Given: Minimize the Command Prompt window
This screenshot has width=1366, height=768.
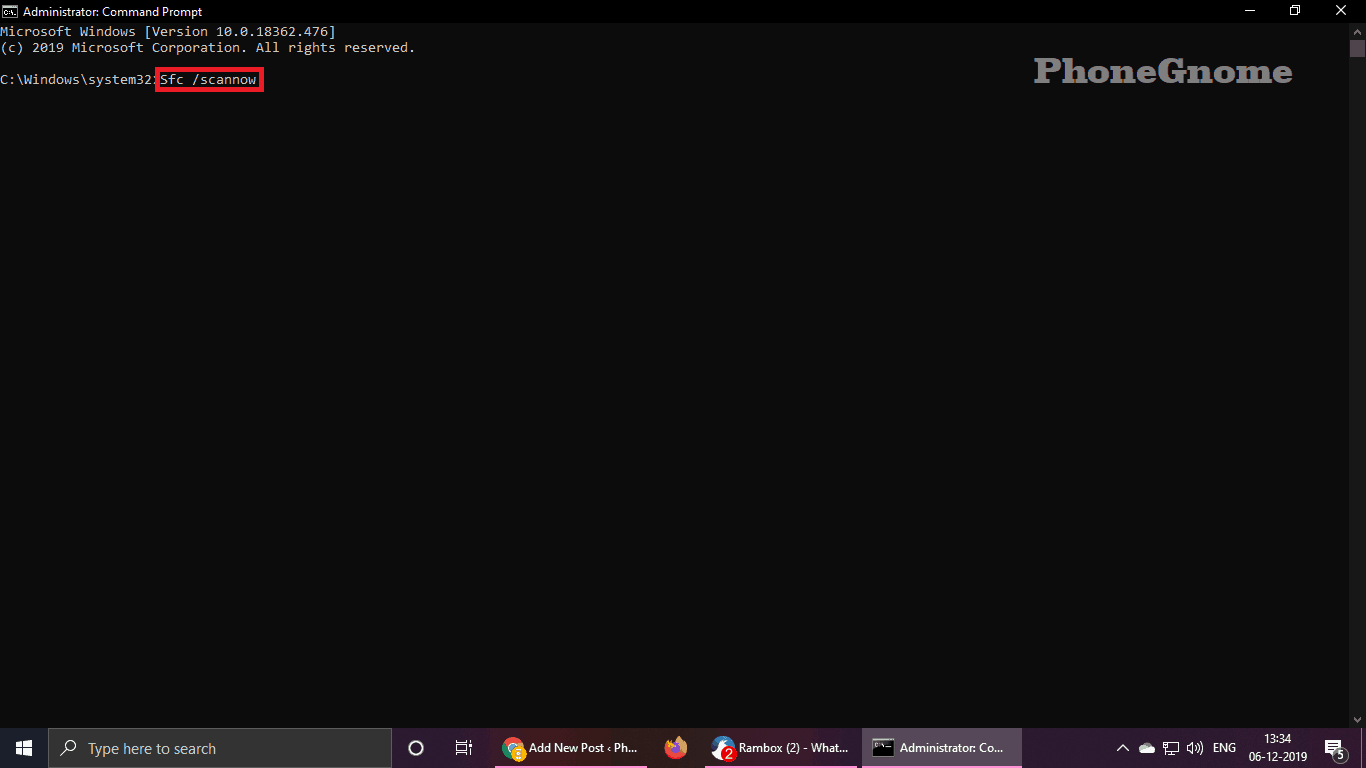Looking at the screenshot, I should tap(1249, 11).
